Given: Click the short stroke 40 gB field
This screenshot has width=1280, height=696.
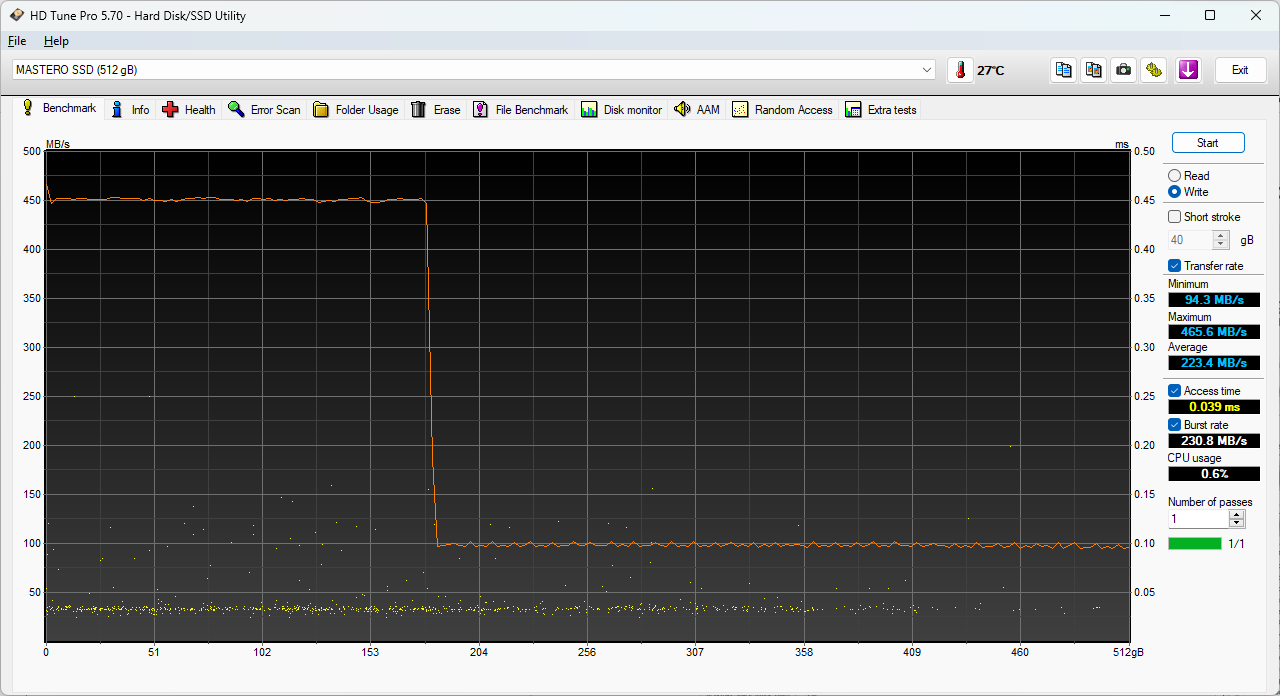Looking at the screenshot, I should (1190, 240).
